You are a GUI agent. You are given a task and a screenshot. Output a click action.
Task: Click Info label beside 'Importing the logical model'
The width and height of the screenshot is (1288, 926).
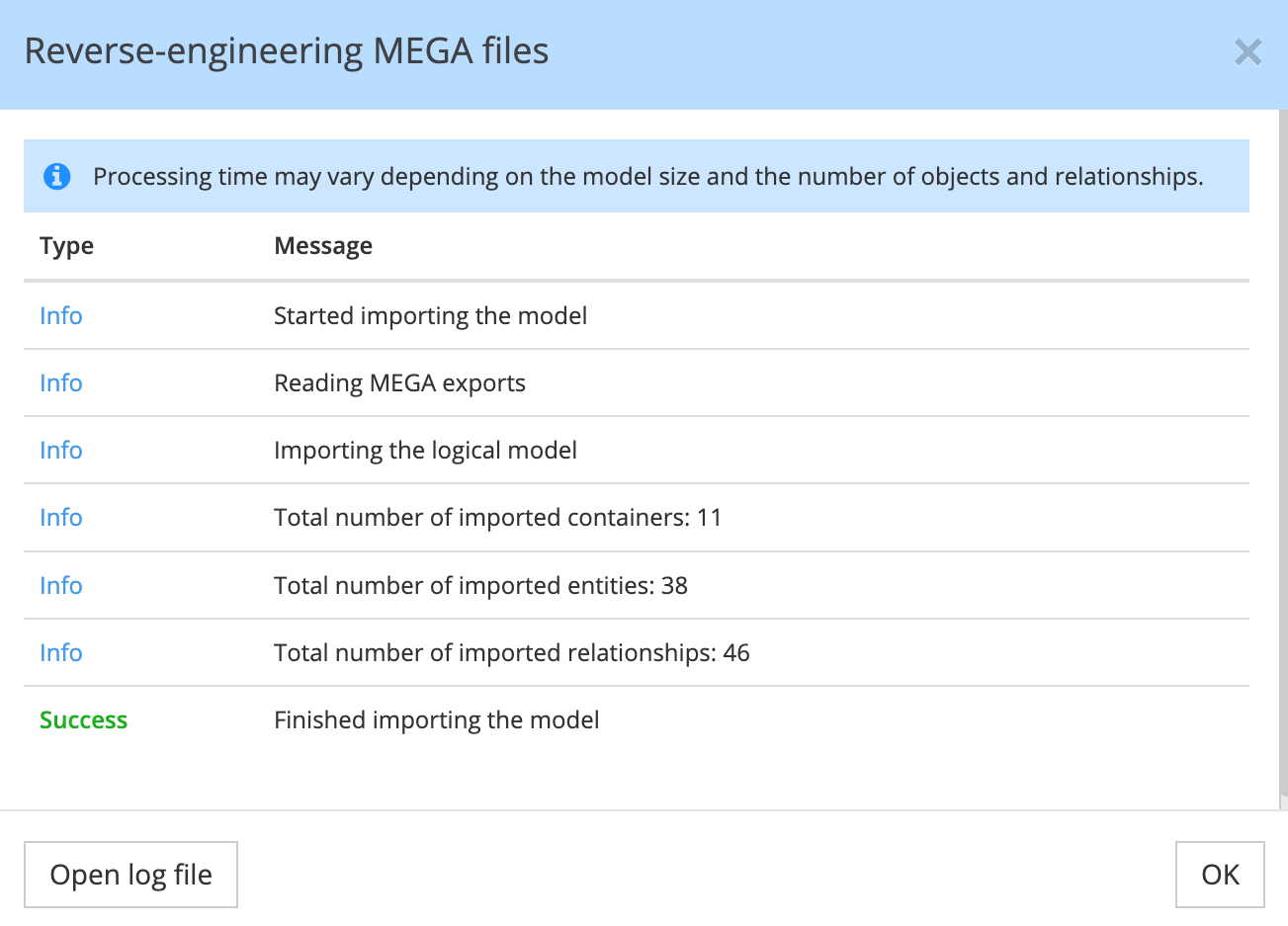60,451
